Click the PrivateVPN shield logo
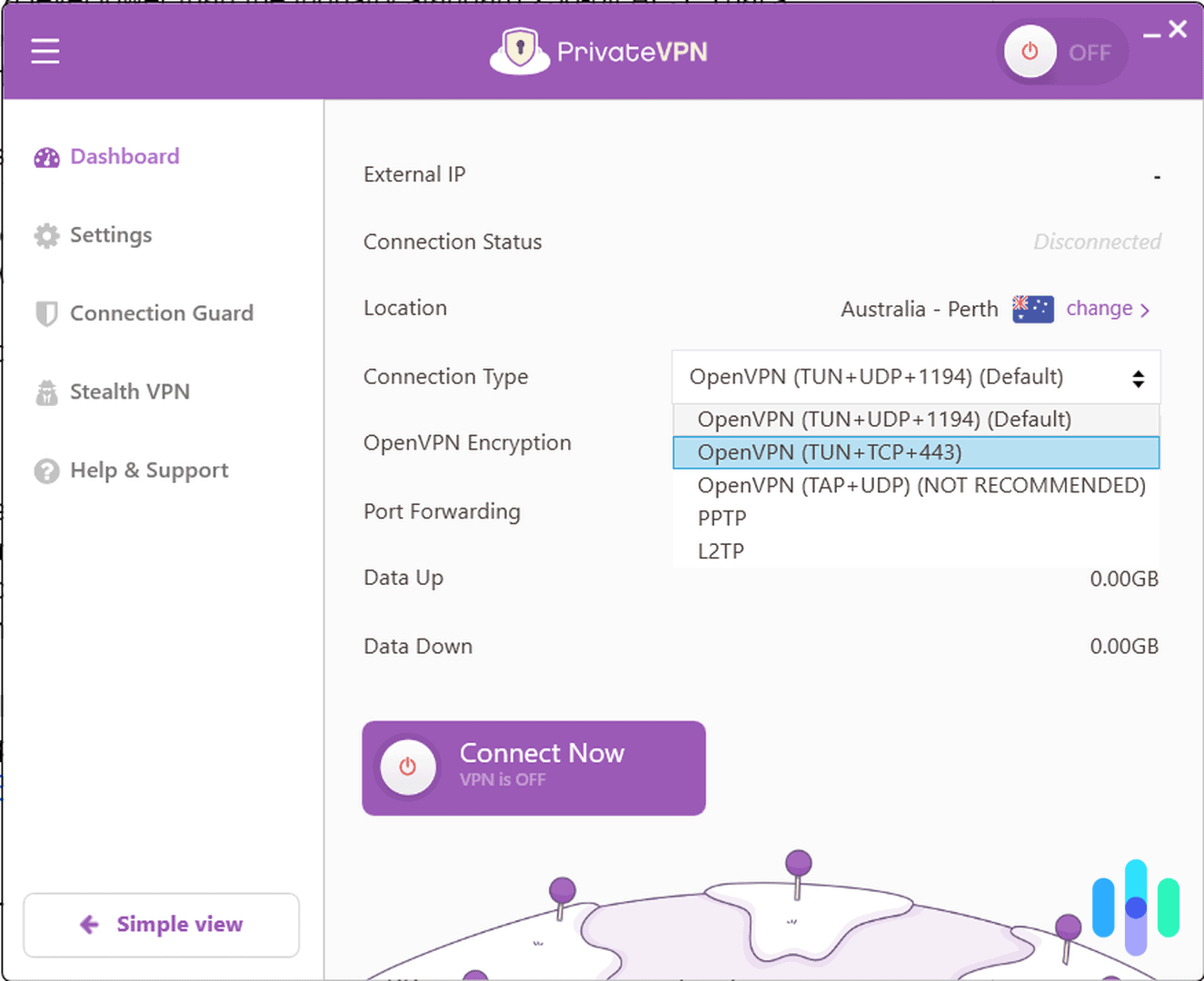1204x981 pixels. click(x=519, y=49)
